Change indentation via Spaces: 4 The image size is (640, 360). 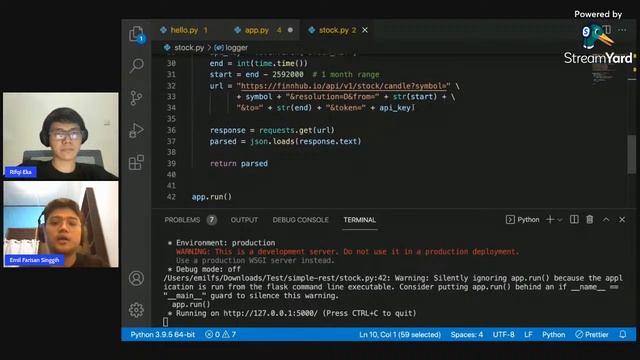click(467, 335)
